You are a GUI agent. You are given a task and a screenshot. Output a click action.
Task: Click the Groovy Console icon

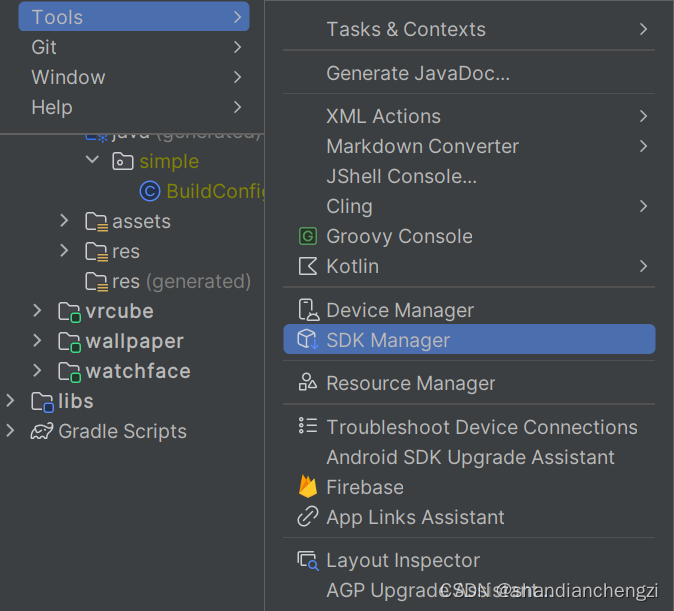click(307, 237)
